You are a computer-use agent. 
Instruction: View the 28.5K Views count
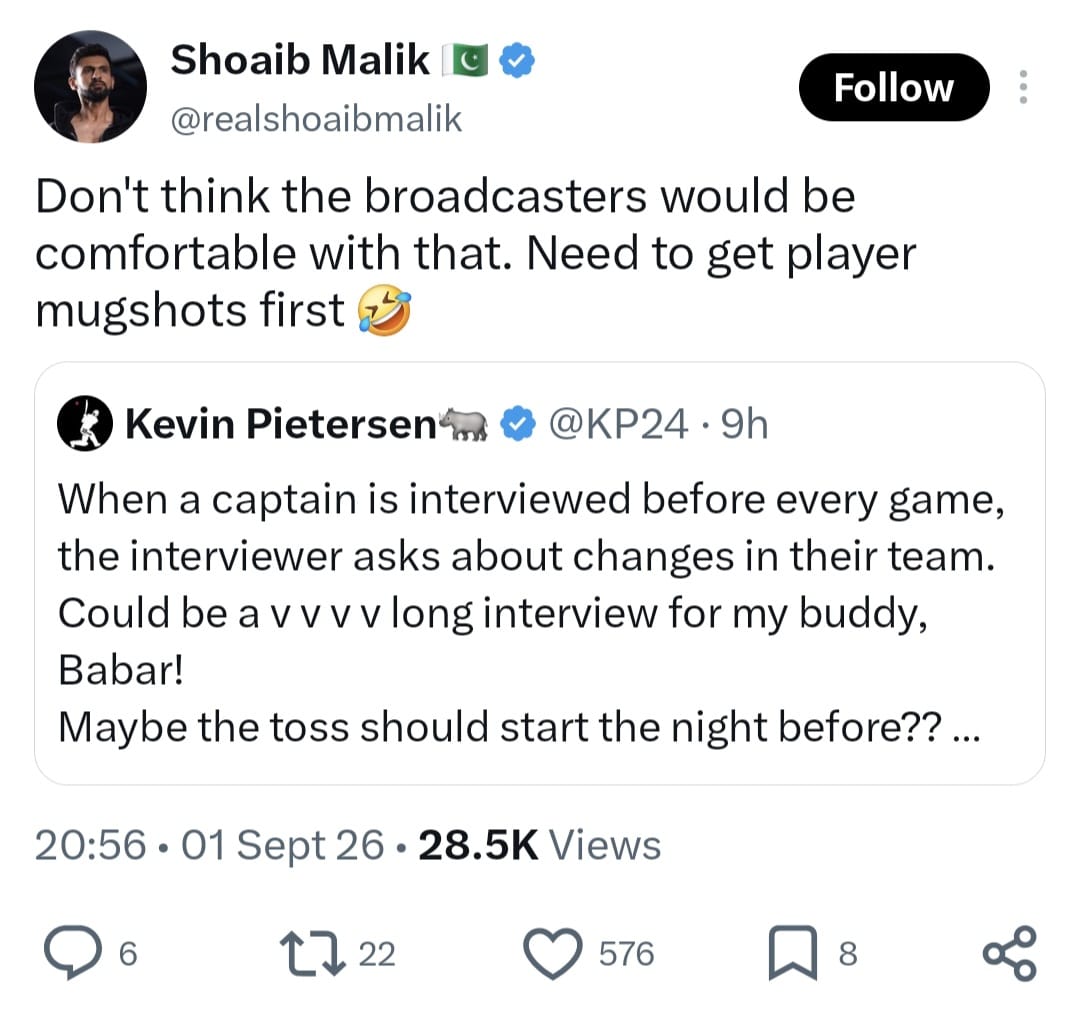click(x=539, y=845)
